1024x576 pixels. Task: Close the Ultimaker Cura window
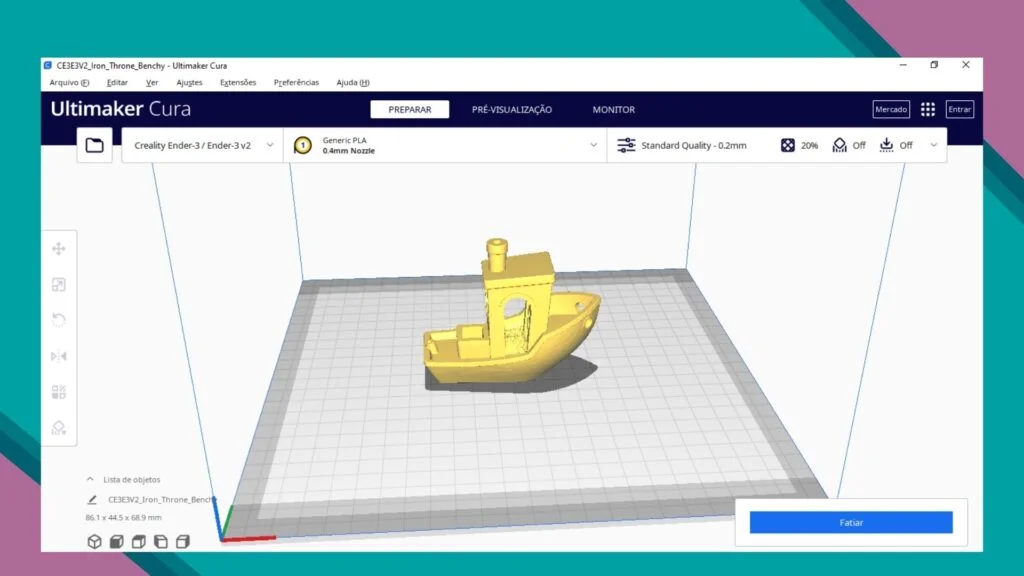pyautogui.click(x=966, y=65)
